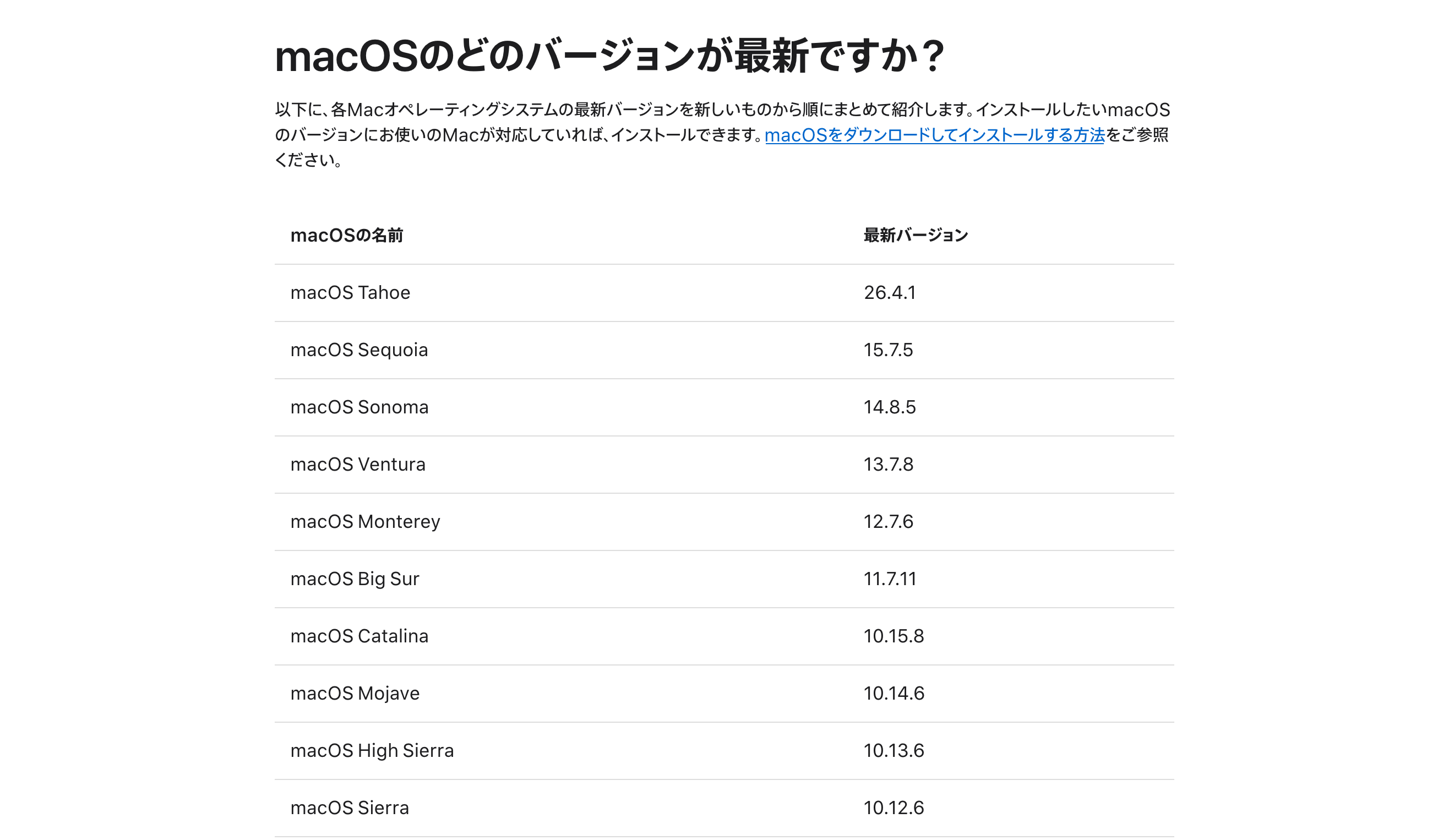
Task: Select version number 14.8.5
Action: click(x=890, y=407)
